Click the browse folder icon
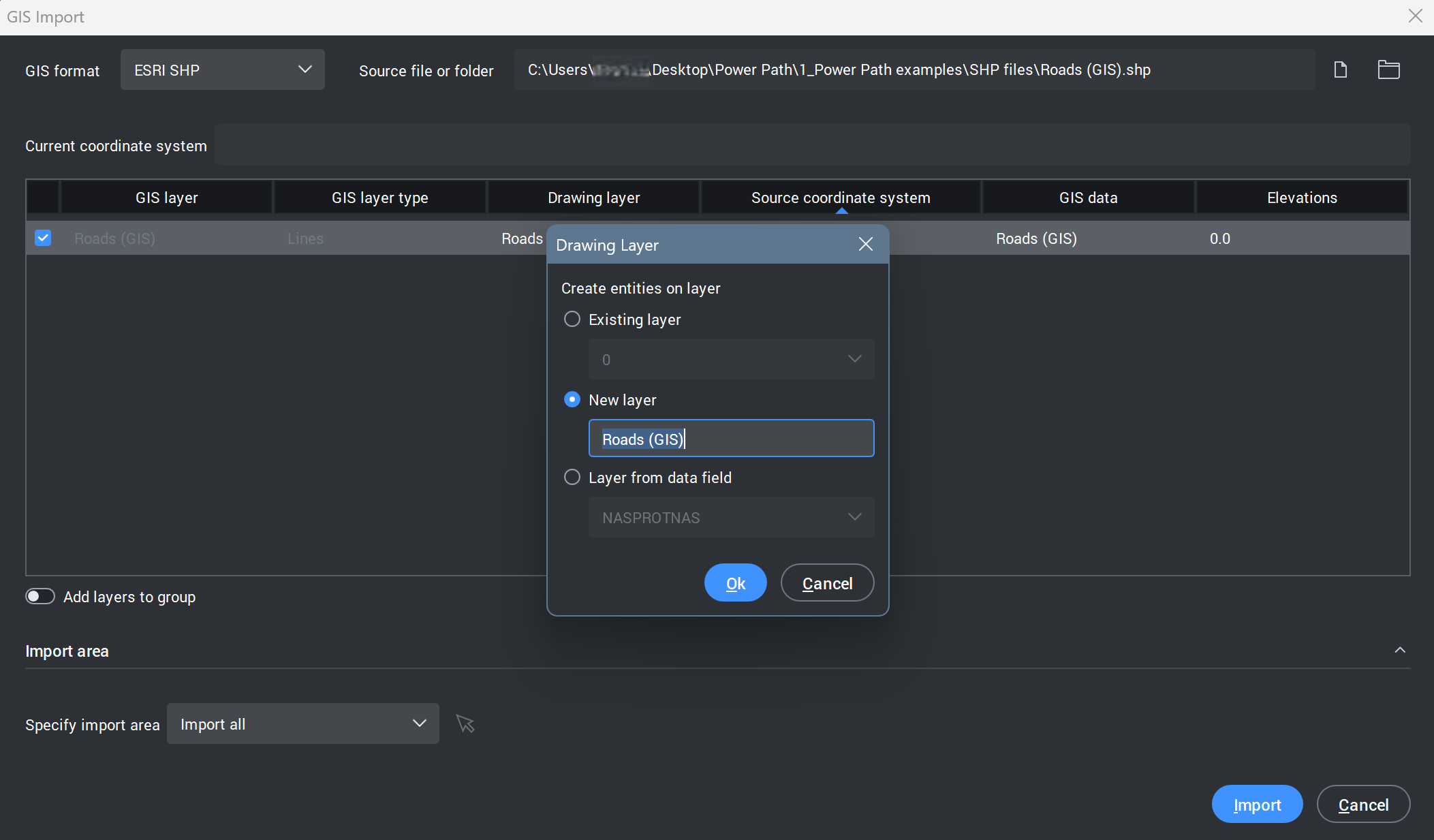 pyautogui.click(x=1388, y=69)
